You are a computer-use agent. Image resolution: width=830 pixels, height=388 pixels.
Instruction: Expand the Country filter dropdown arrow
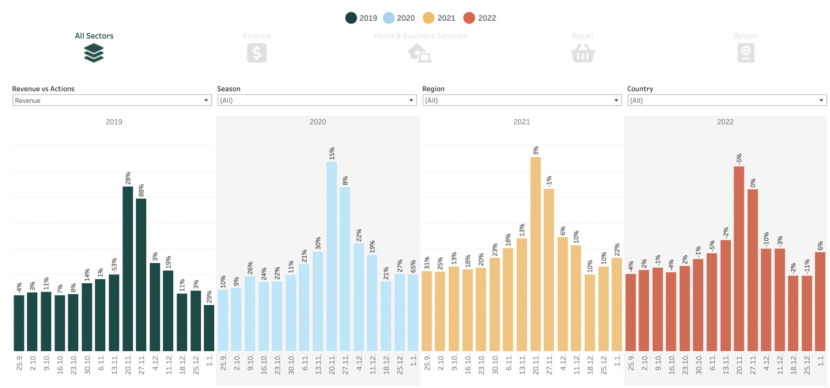click(821, 101)
